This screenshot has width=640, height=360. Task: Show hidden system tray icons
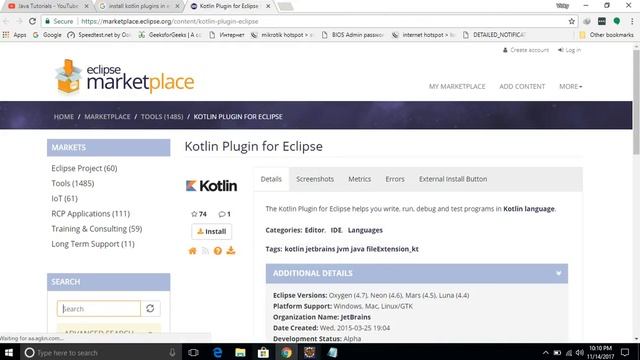pyautogui.click(x=545, y=353)
